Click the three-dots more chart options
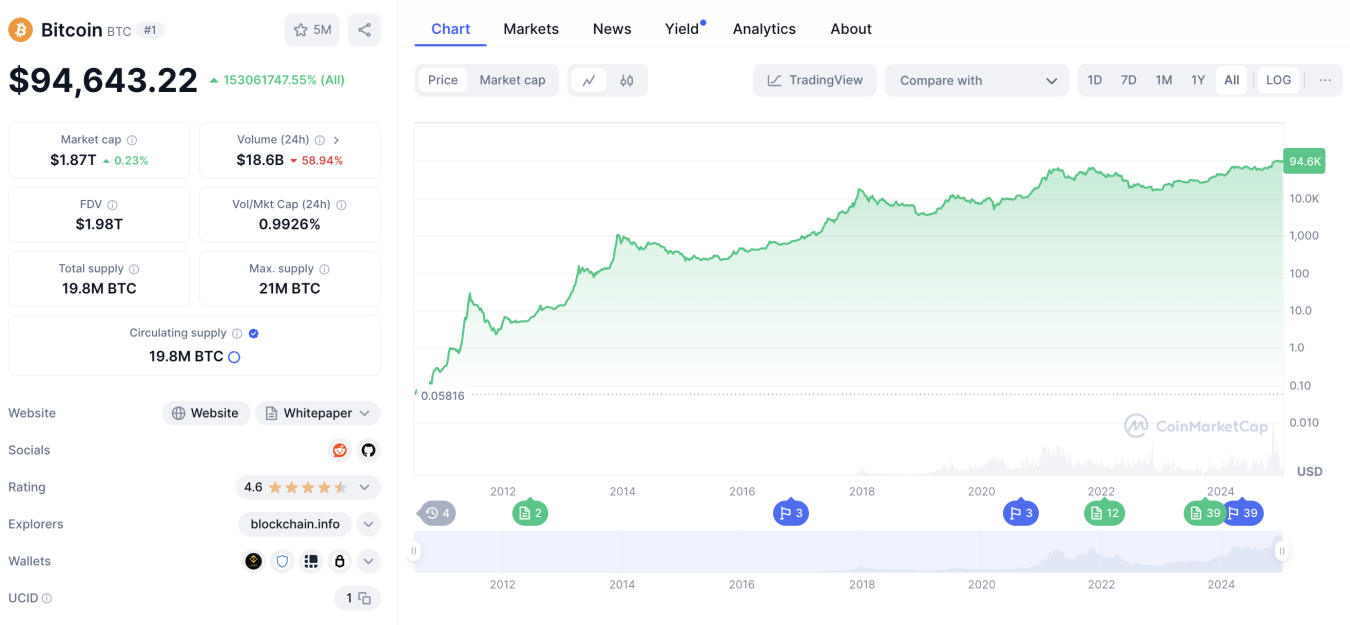This screenshot has width=1350, height=625. [x=1325, y=80]
